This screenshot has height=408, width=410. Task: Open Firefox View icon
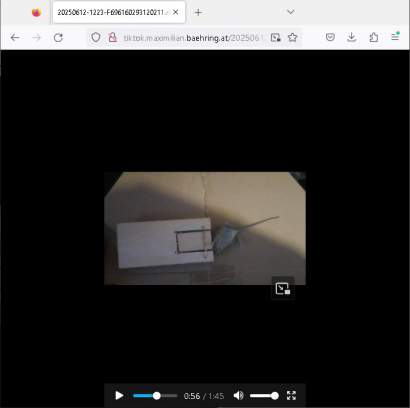point(36,12)
